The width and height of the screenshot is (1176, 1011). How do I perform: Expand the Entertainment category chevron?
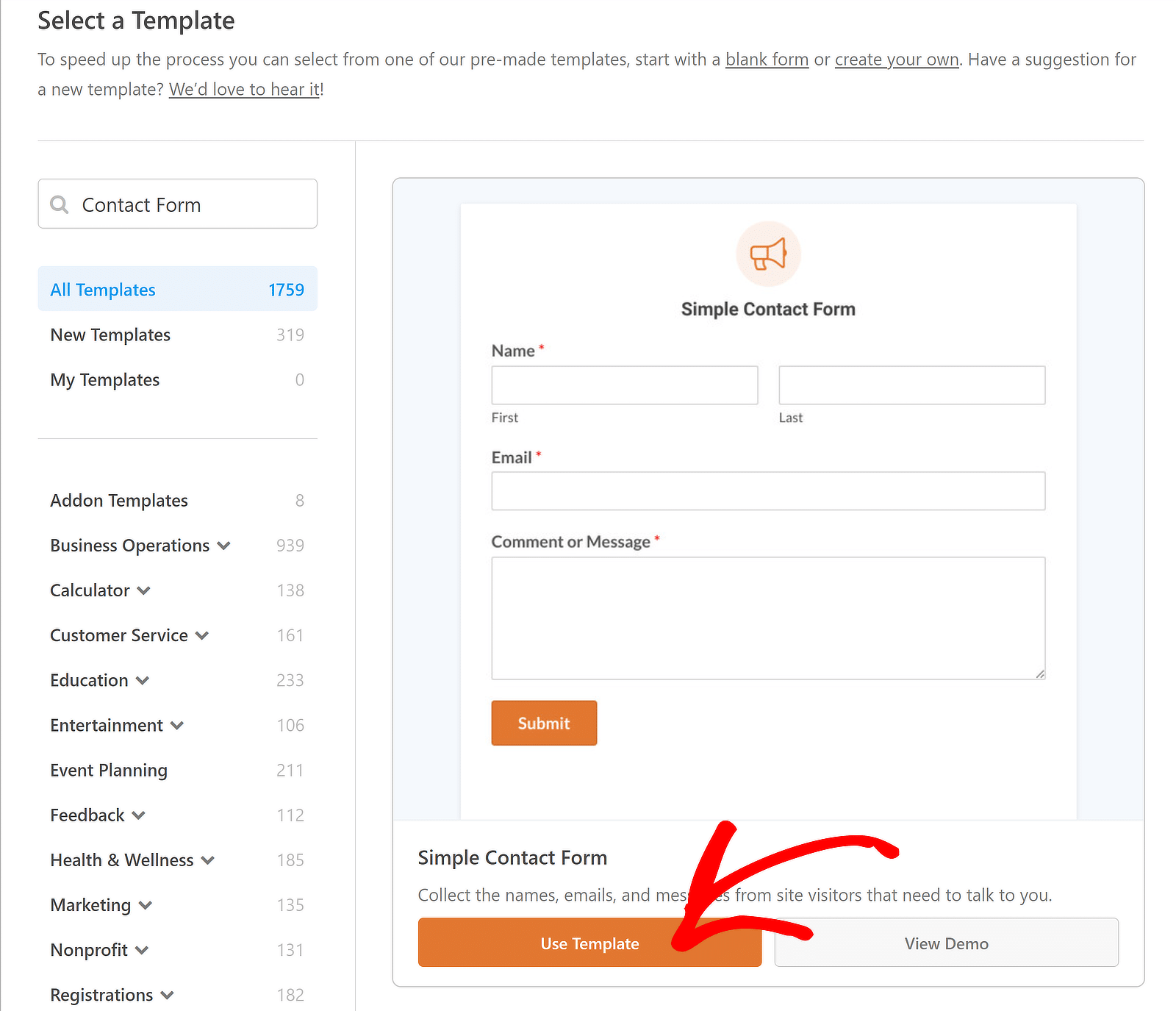(x=177, y=725)
